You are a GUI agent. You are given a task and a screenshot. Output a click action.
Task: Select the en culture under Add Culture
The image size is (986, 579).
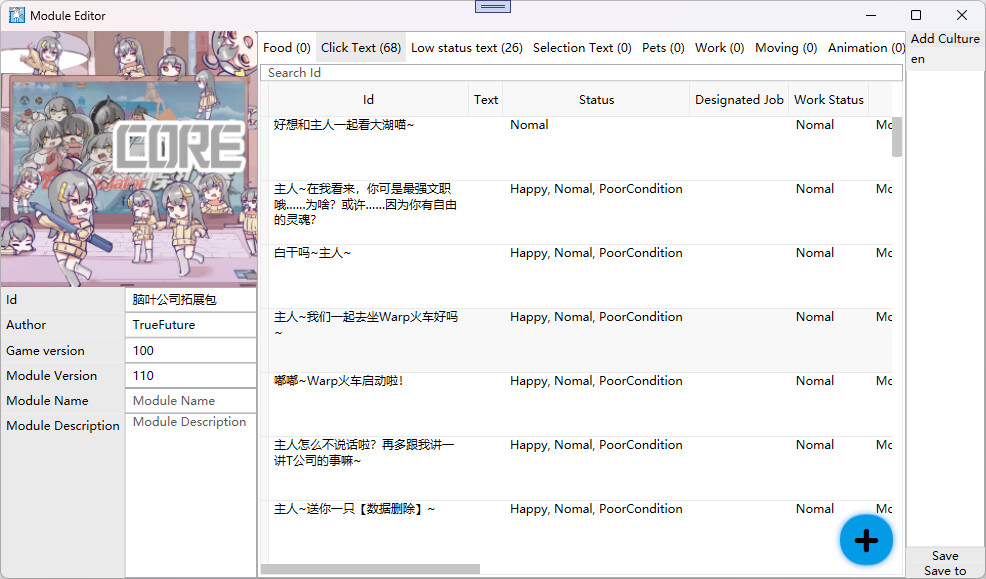tap(917, 59)
